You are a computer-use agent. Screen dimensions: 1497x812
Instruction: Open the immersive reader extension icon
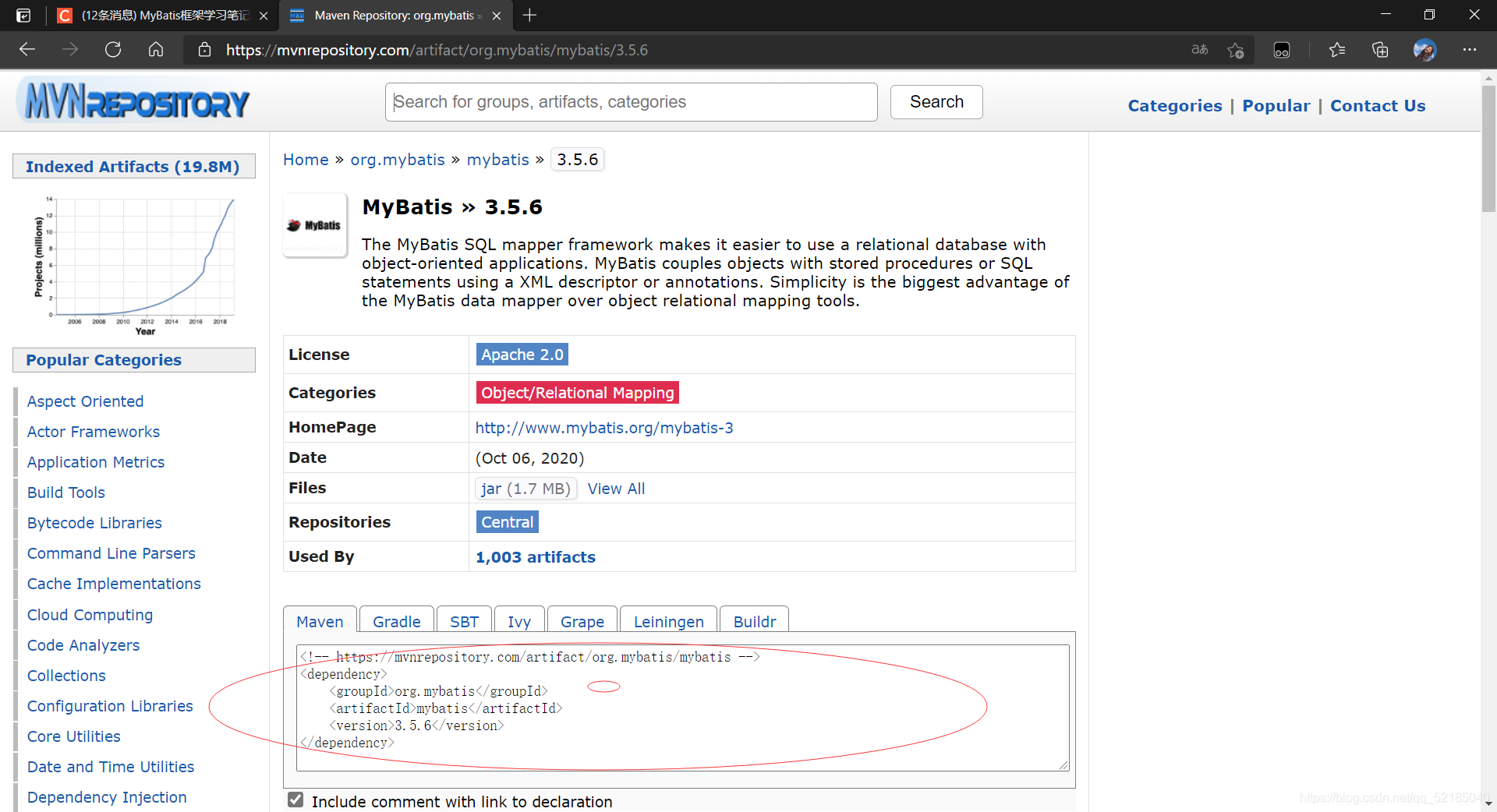pyautogui.click(x=1282, y=50)
